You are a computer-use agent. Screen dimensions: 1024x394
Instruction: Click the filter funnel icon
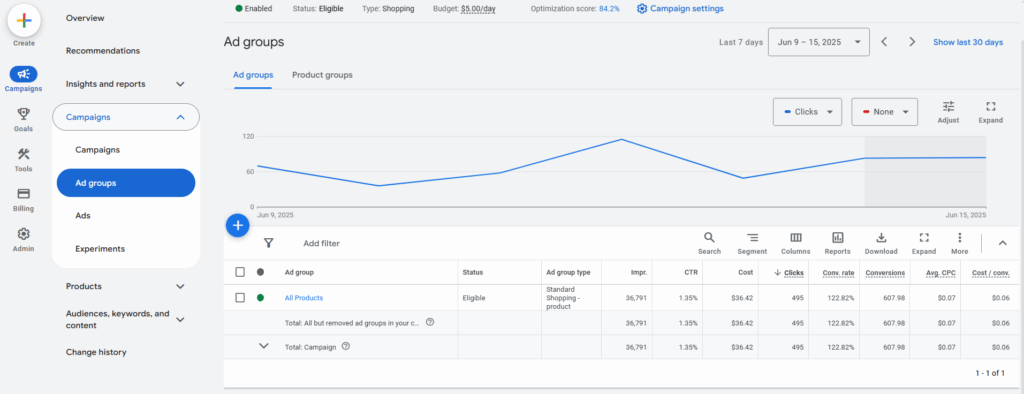coord(268,243)
